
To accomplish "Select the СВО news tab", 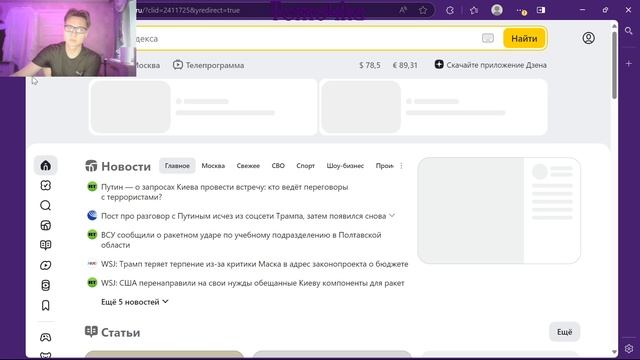I will click(x=278, y=166).
